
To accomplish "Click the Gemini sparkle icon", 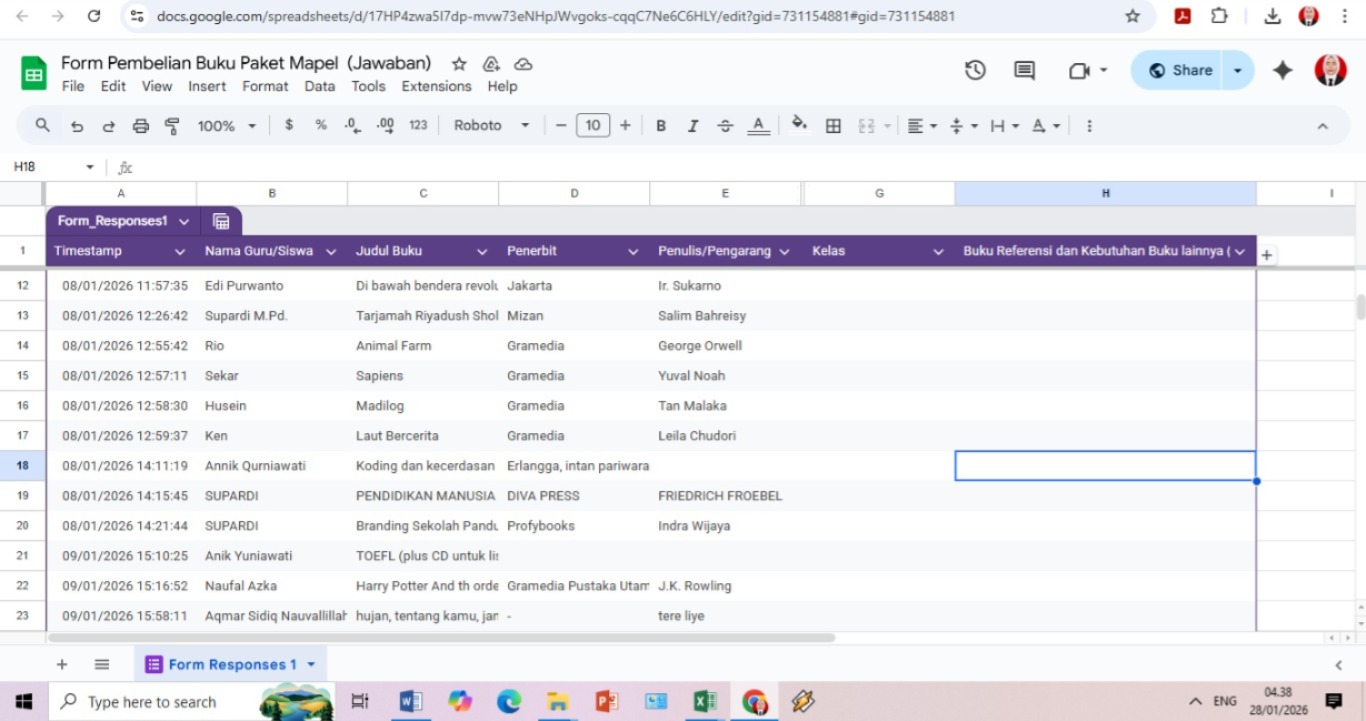I will (x=1282, y=70).
